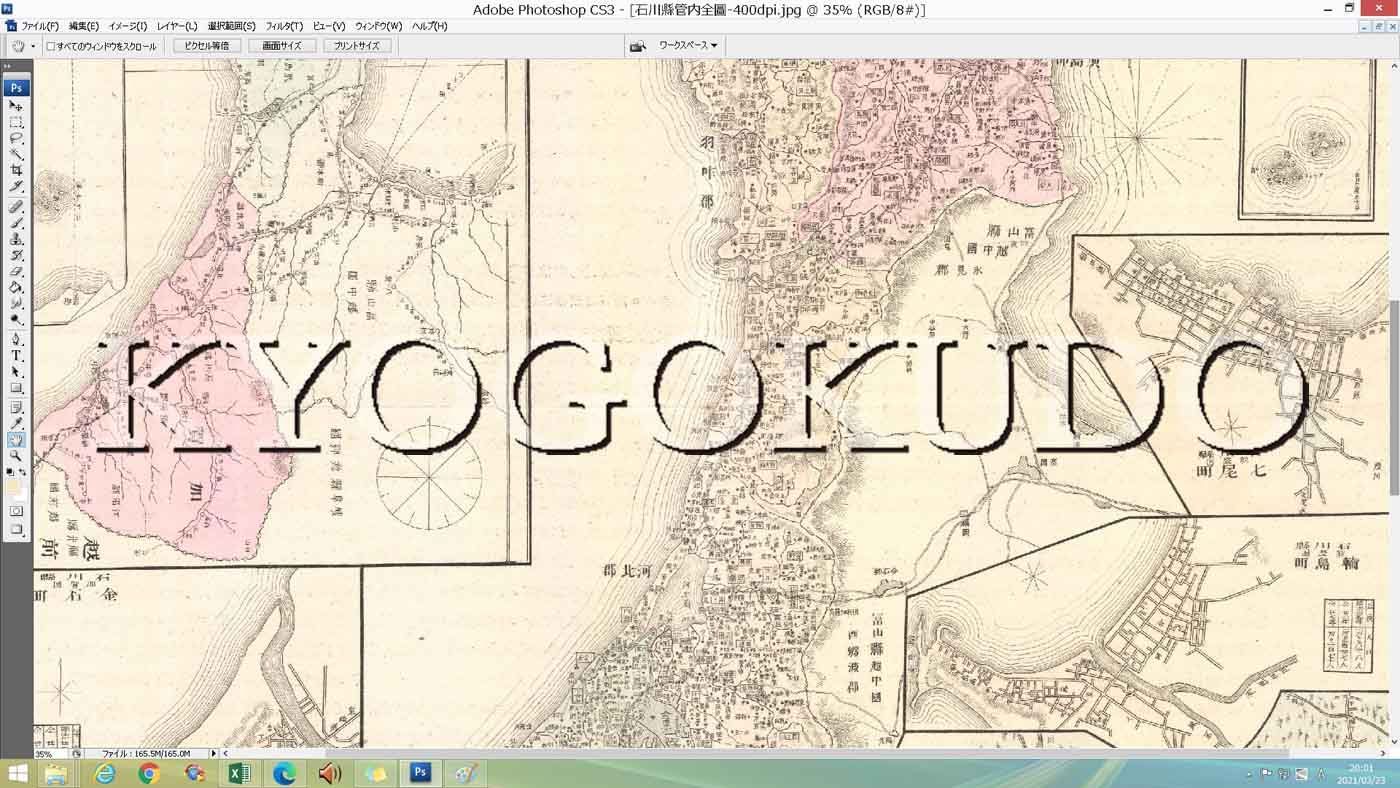Select the Blur tool
1400x788 pixels.
tap(16, 303)
